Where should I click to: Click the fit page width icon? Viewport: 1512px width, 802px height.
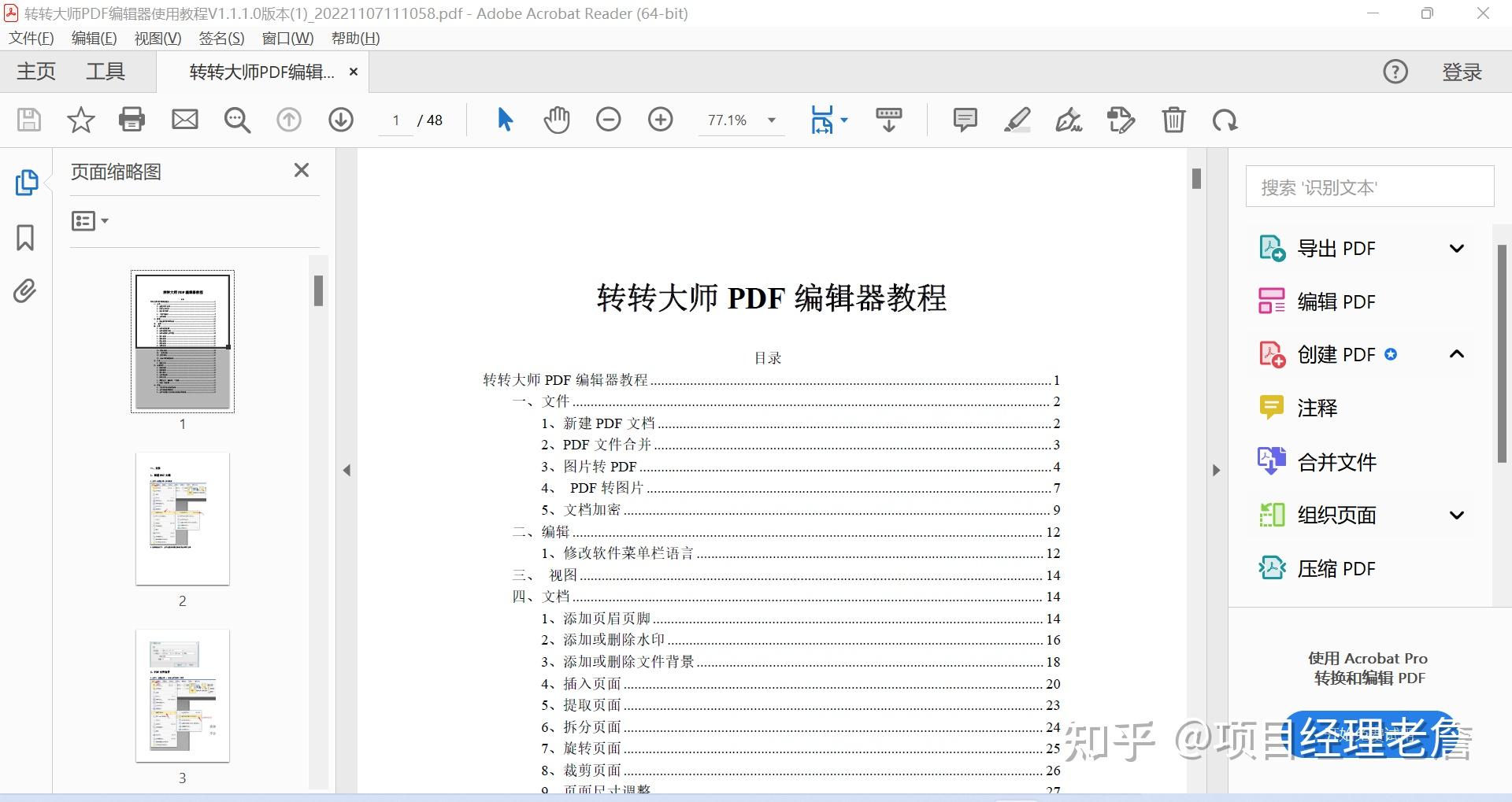tap(822, 120)
